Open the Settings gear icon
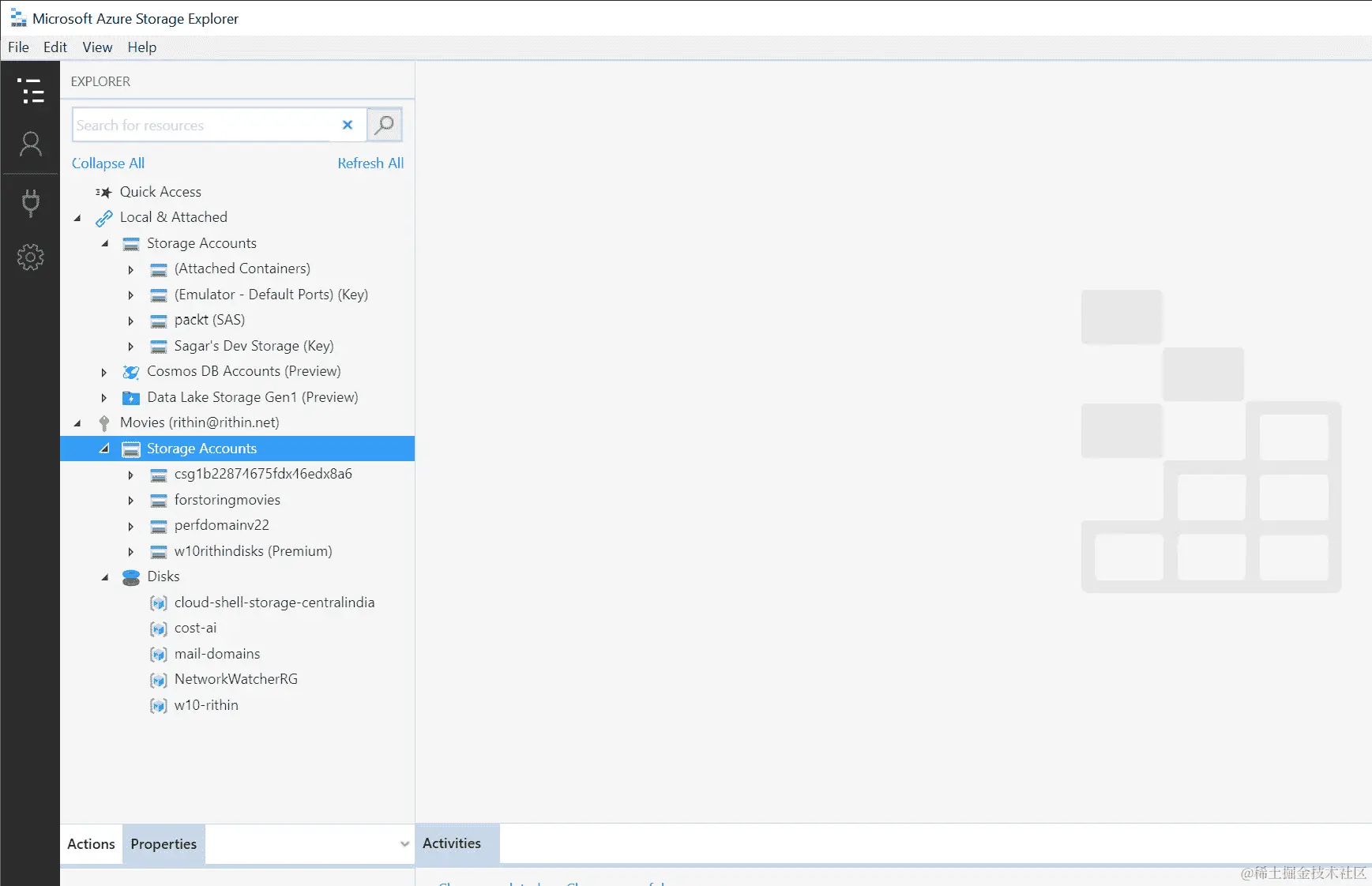Viewport: 1372px width, 886px height. 31,257
